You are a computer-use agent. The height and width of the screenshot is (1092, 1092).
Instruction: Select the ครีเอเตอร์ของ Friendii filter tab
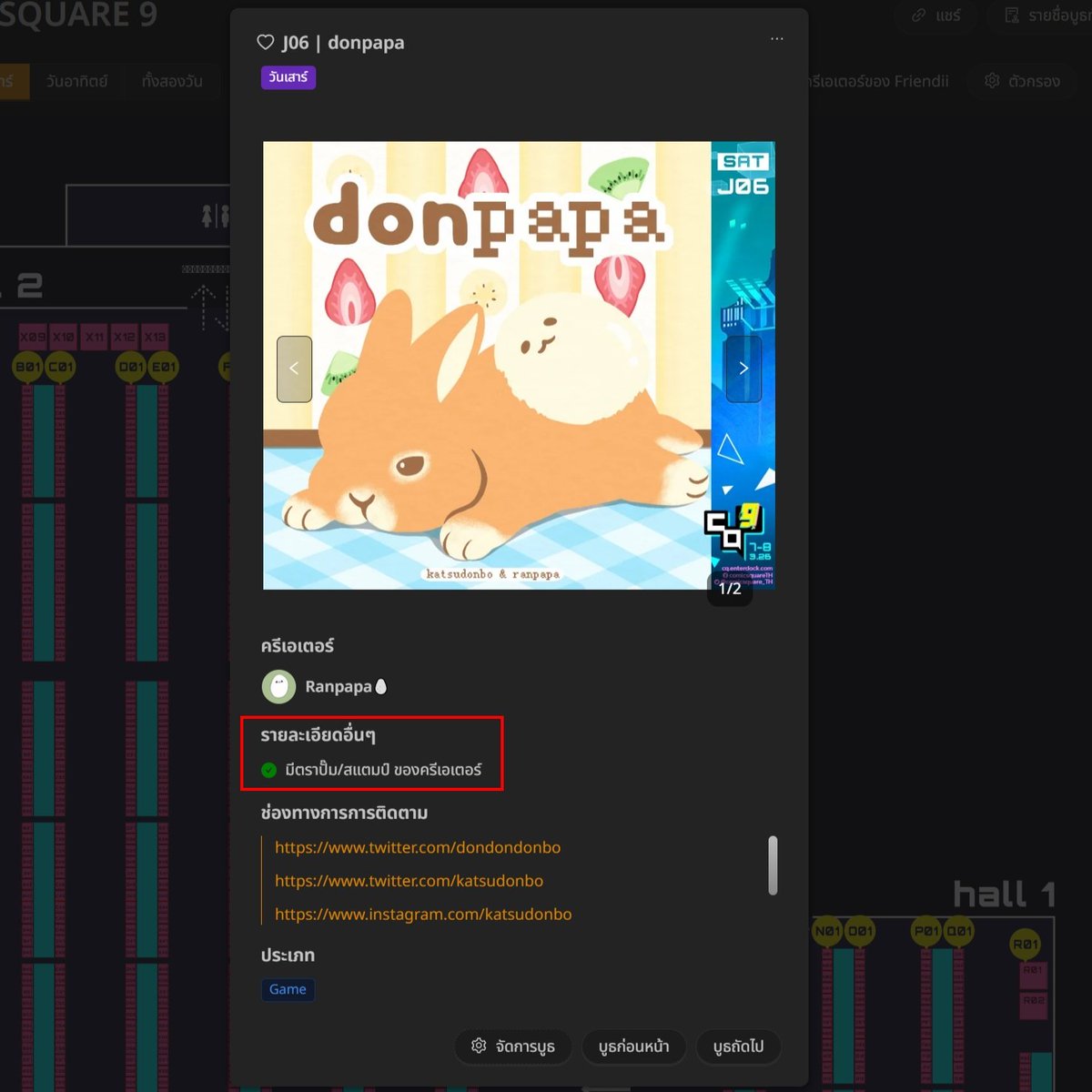879,81
